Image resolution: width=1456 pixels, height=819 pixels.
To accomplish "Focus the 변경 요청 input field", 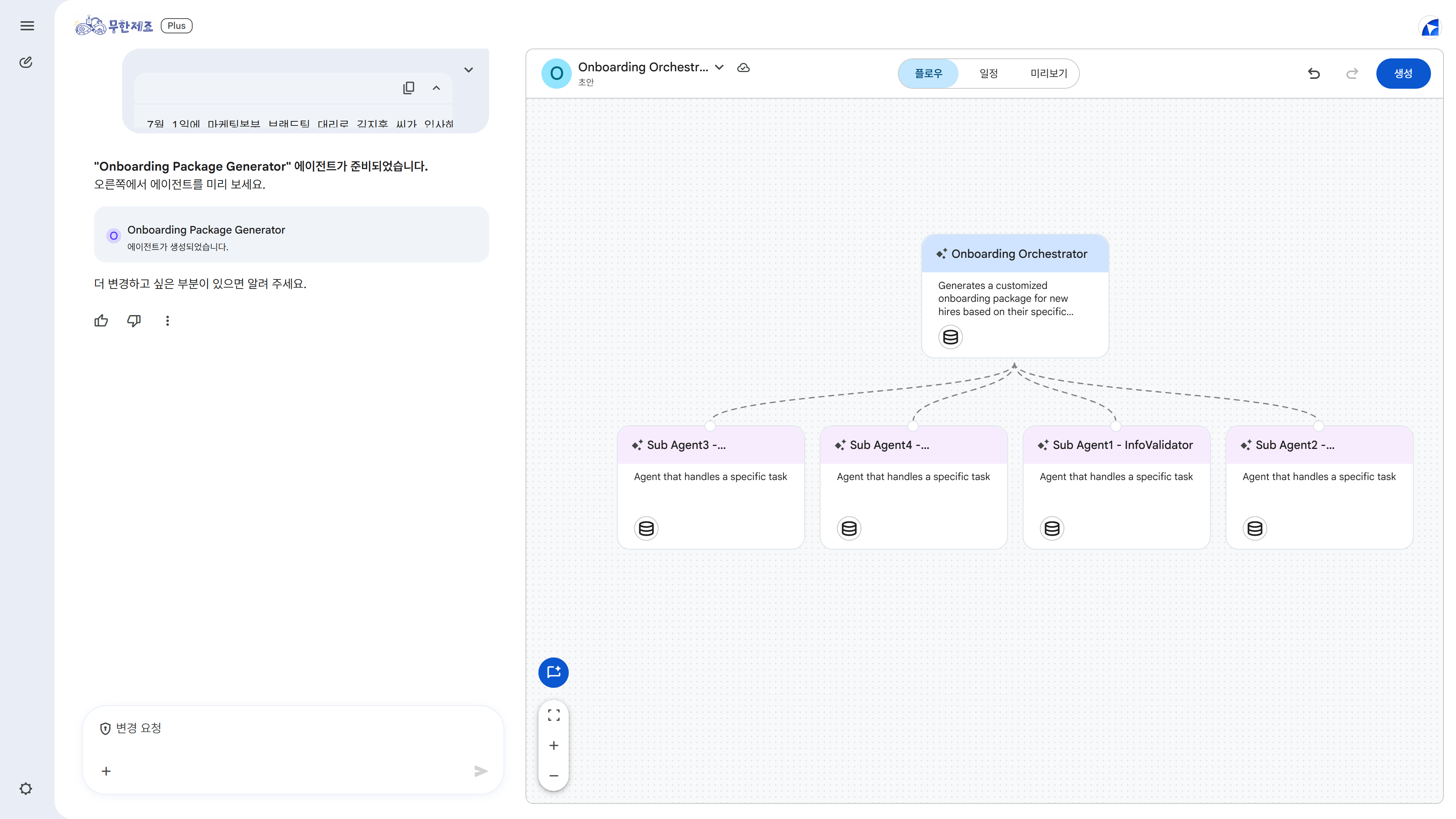I will click(293, 728).
